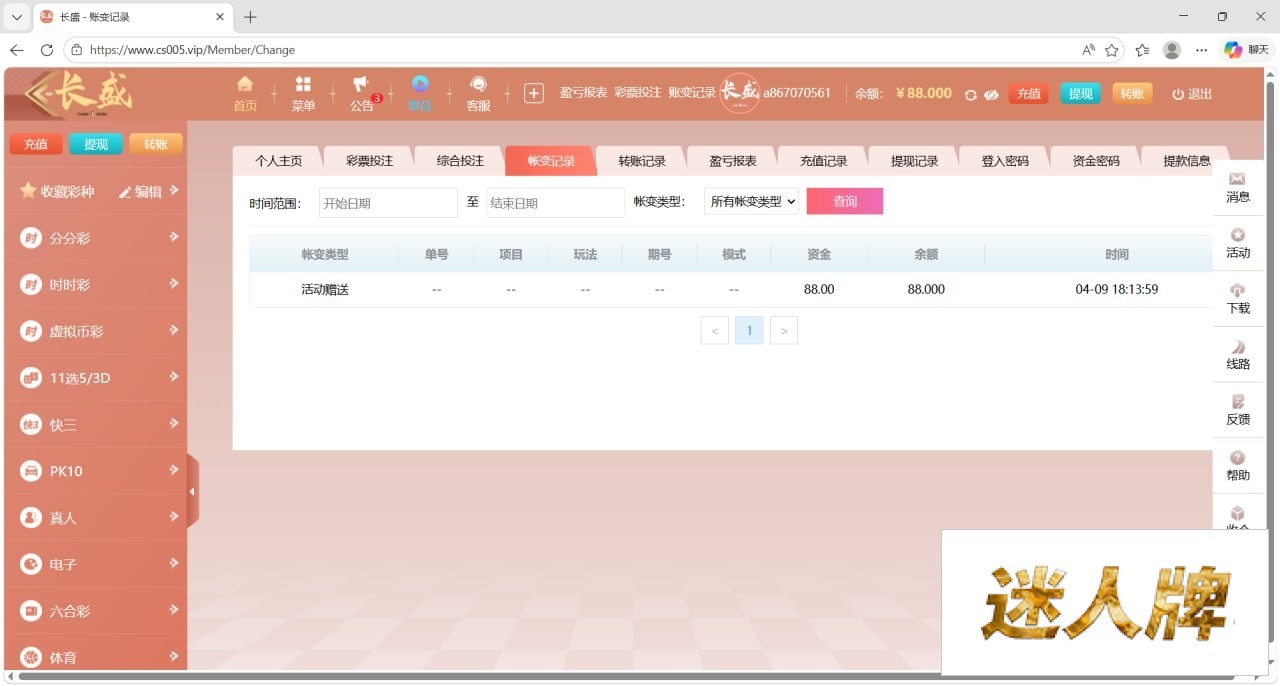This screenshot has width=1280, height=686.
Task: Click the plus icon in the header
Action: pyautogui.click(x=534, y=93)
